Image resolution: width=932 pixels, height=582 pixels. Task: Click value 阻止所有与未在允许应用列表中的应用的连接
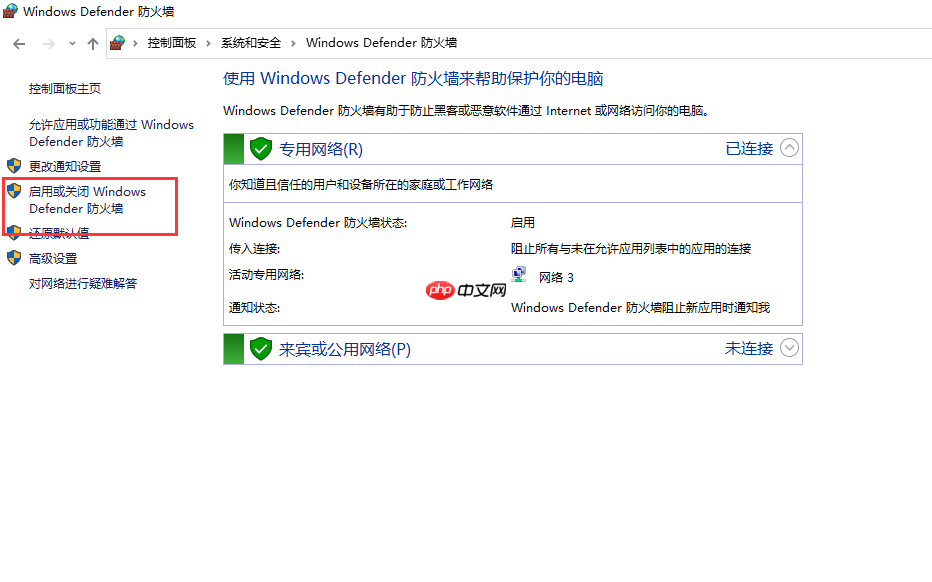pos(631,248)
